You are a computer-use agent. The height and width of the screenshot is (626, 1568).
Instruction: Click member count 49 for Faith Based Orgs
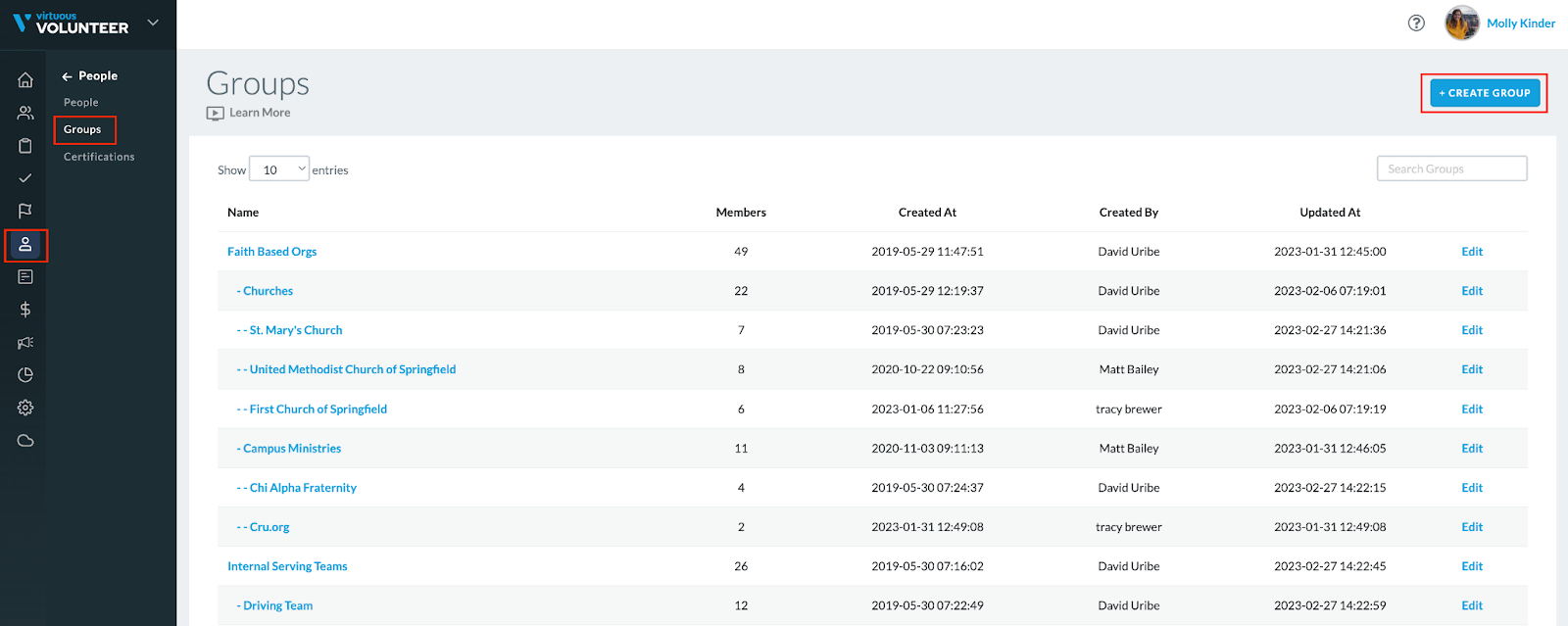(x=741, y=252)
